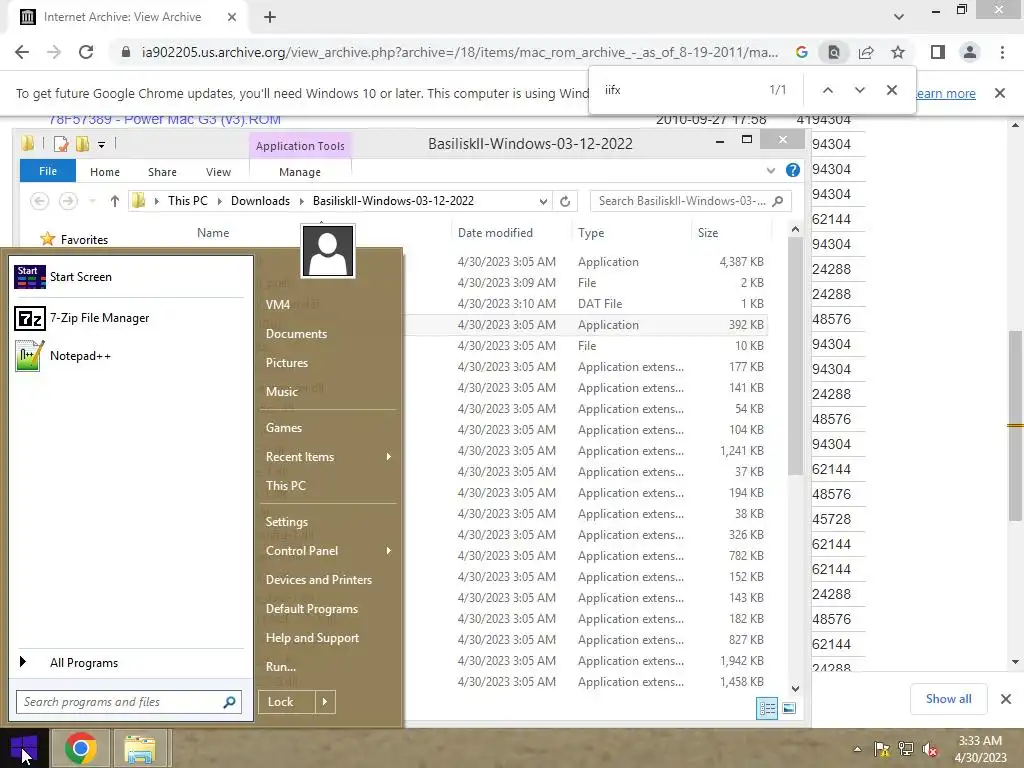Switch to the View ribbon tab

tap(218, 172)
